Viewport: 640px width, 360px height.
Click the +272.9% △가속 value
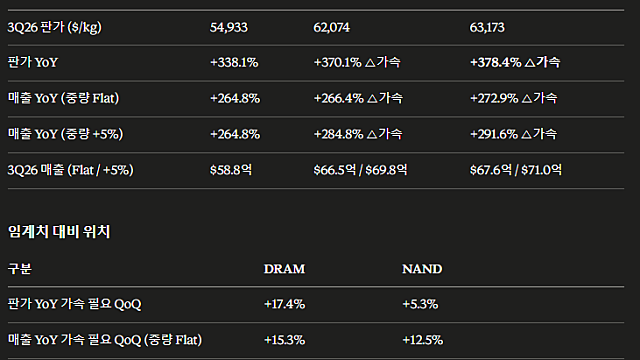[x=513, y=98]
